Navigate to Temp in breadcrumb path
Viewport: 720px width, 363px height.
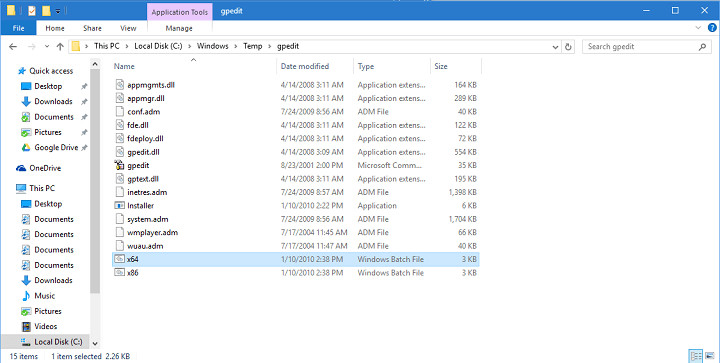pyautogui.click(x=253, y=46)
